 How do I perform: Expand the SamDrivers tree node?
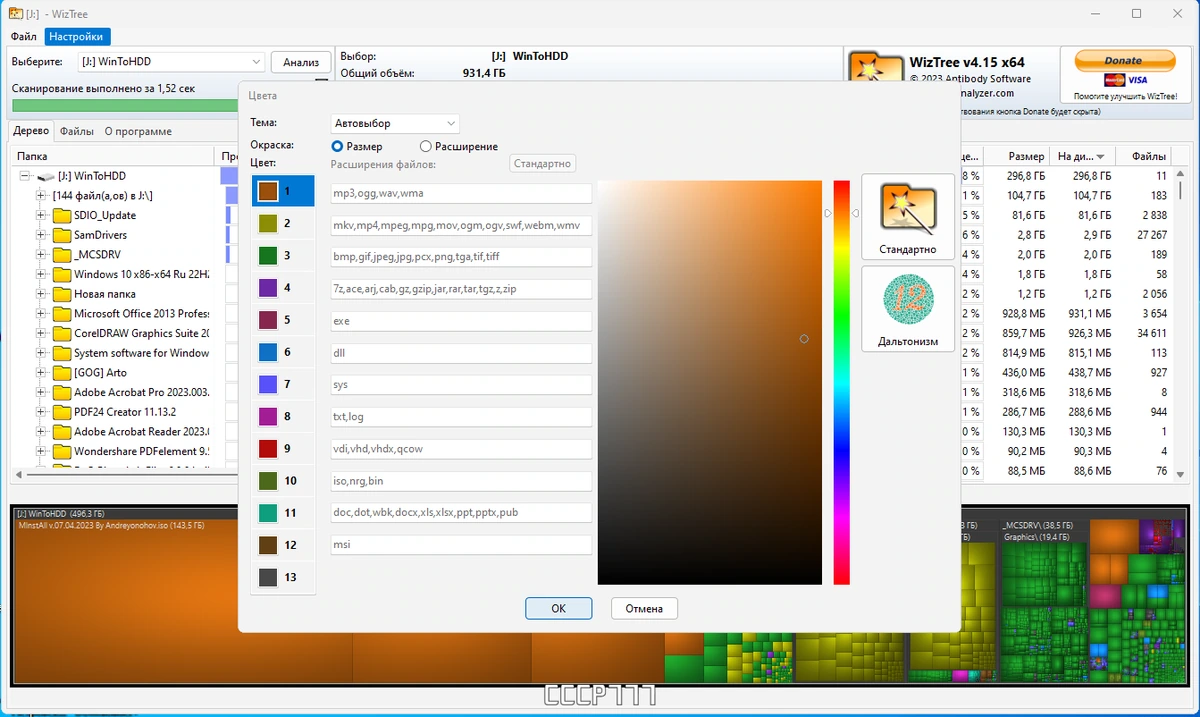(41, 235)
